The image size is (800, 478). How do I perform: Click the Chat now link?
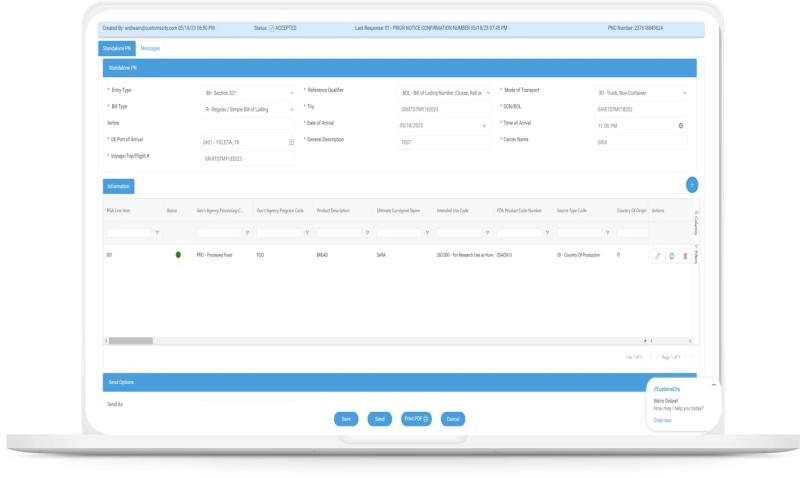pyautogui.click(x=662, y=420)
